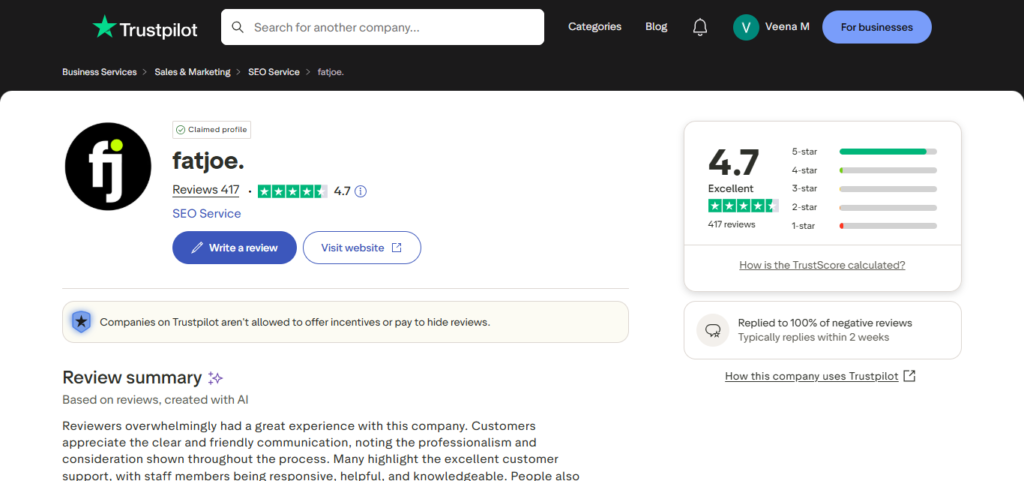Click the 3-star rating bar
The width and height of the screenshot is (1024, 481).
point(888,188)
